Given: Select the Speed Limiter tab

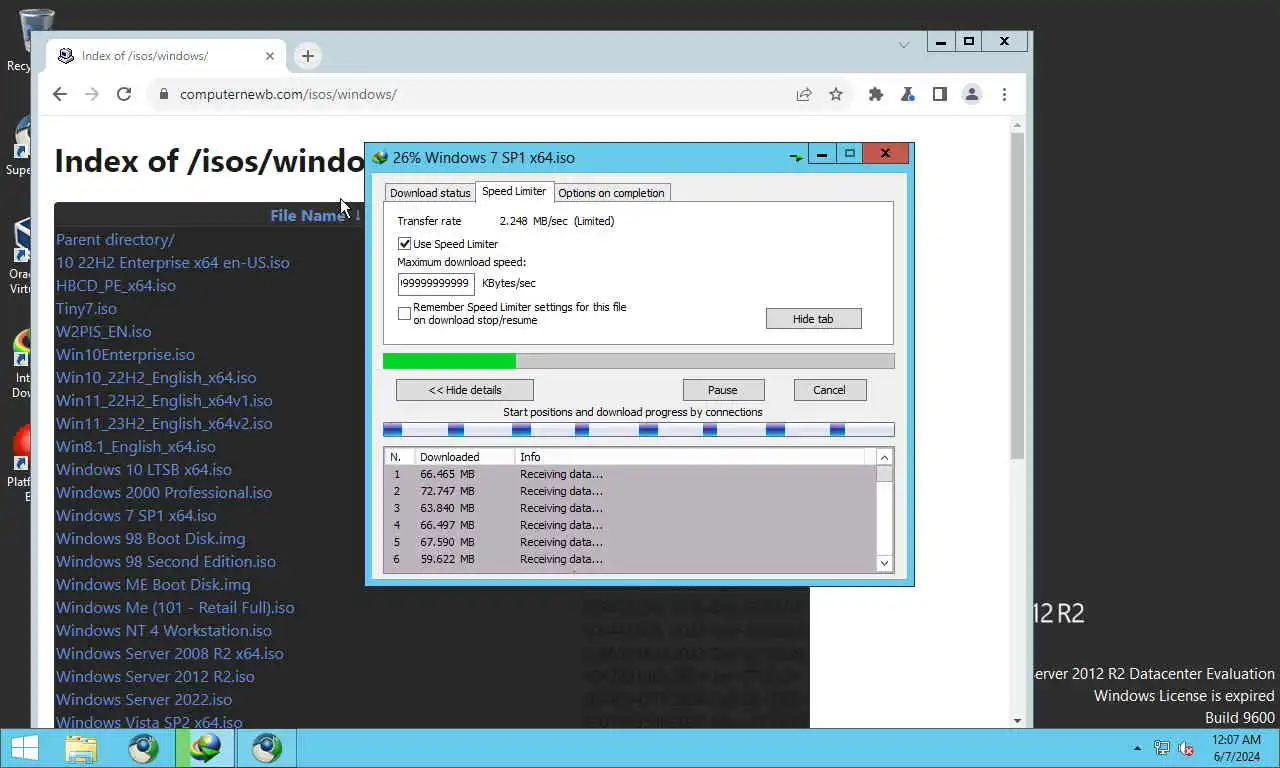Looking at the screenshot, I should point(514,191).
